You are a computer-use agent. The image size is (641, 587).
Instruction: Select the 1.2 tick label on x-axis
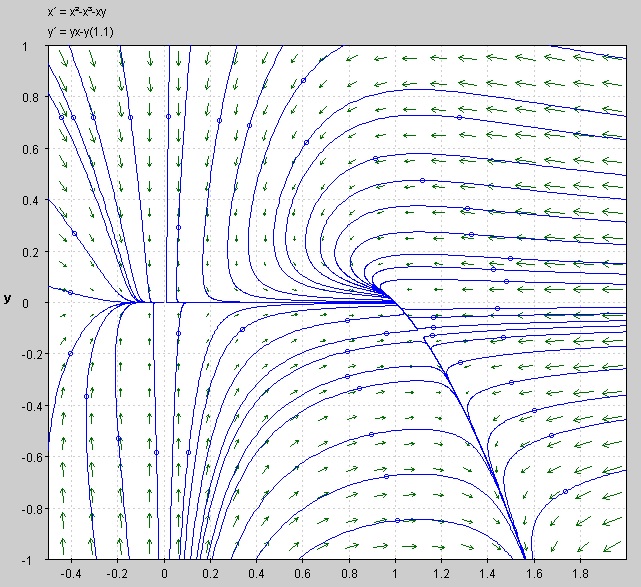(442, 574)
